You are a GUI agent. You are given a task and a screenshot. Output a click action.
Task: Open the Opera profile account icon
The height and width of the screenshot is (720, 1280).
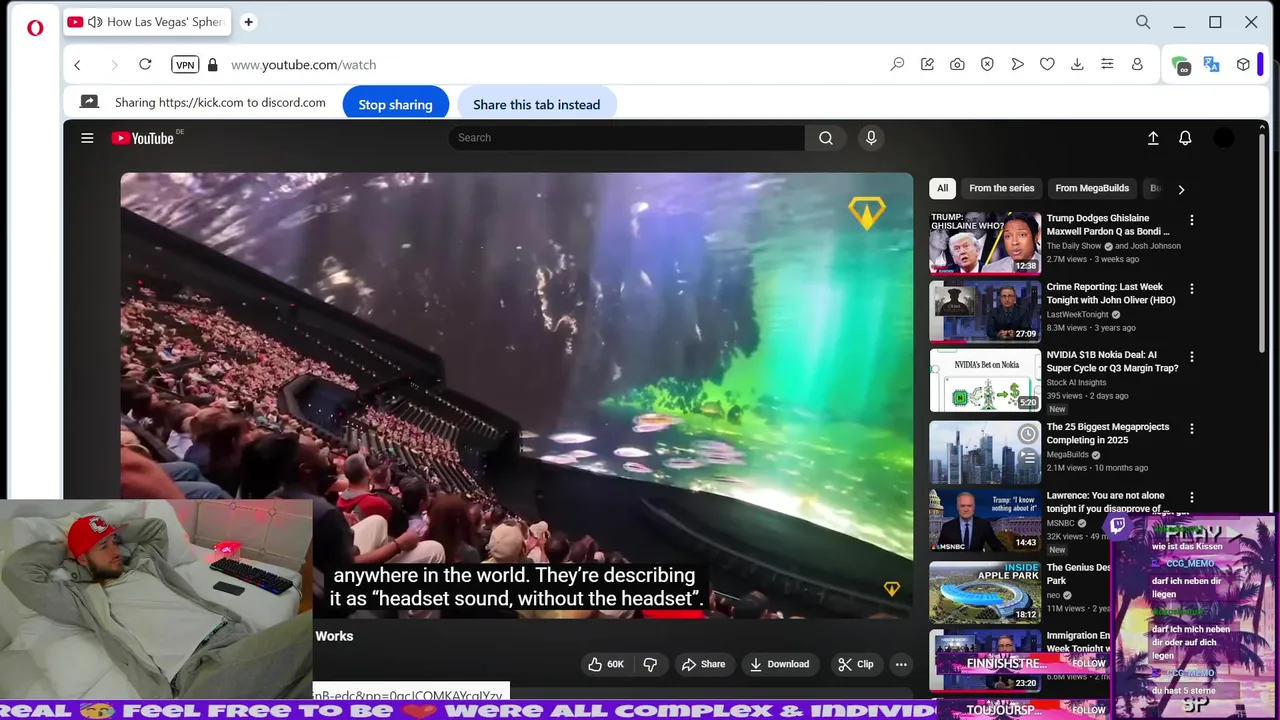click(x=1137, y=64)
